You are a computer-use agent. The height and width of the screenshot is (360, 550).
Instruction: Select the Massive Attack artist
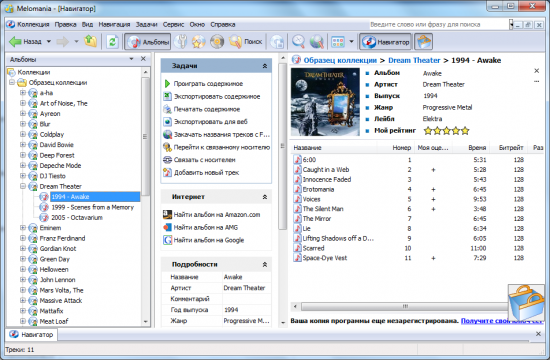[61, 301]
